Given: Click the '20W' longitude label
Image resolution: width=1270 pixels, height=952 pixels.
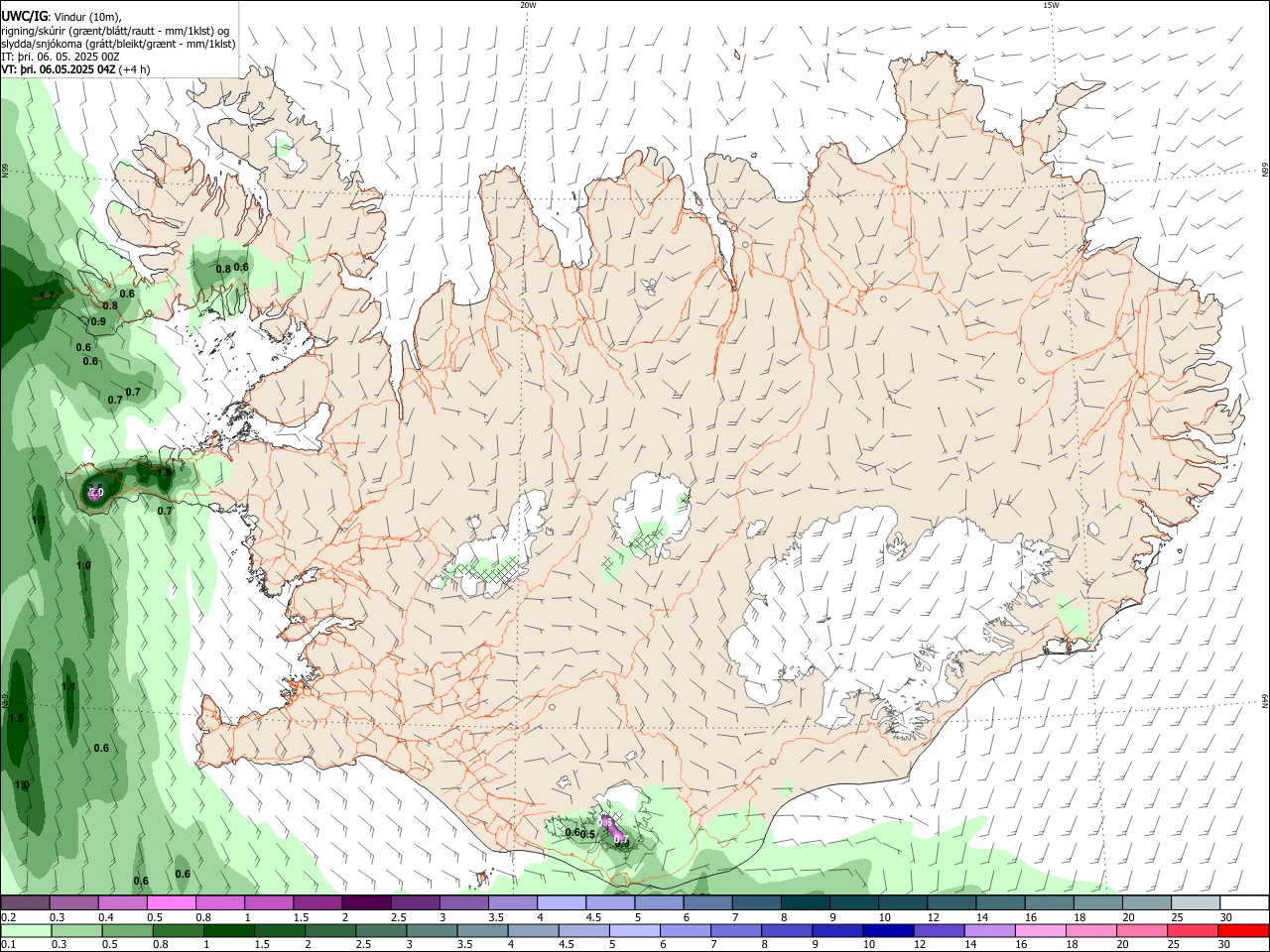Looking at the screenshot, I should pos(528,5).
